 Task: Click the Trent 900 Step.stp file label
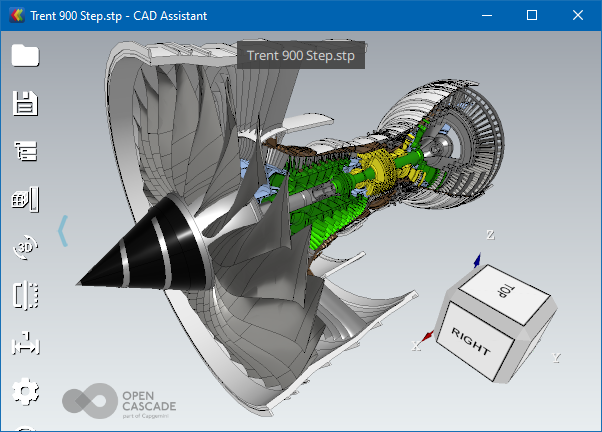[x=301, y=56]
